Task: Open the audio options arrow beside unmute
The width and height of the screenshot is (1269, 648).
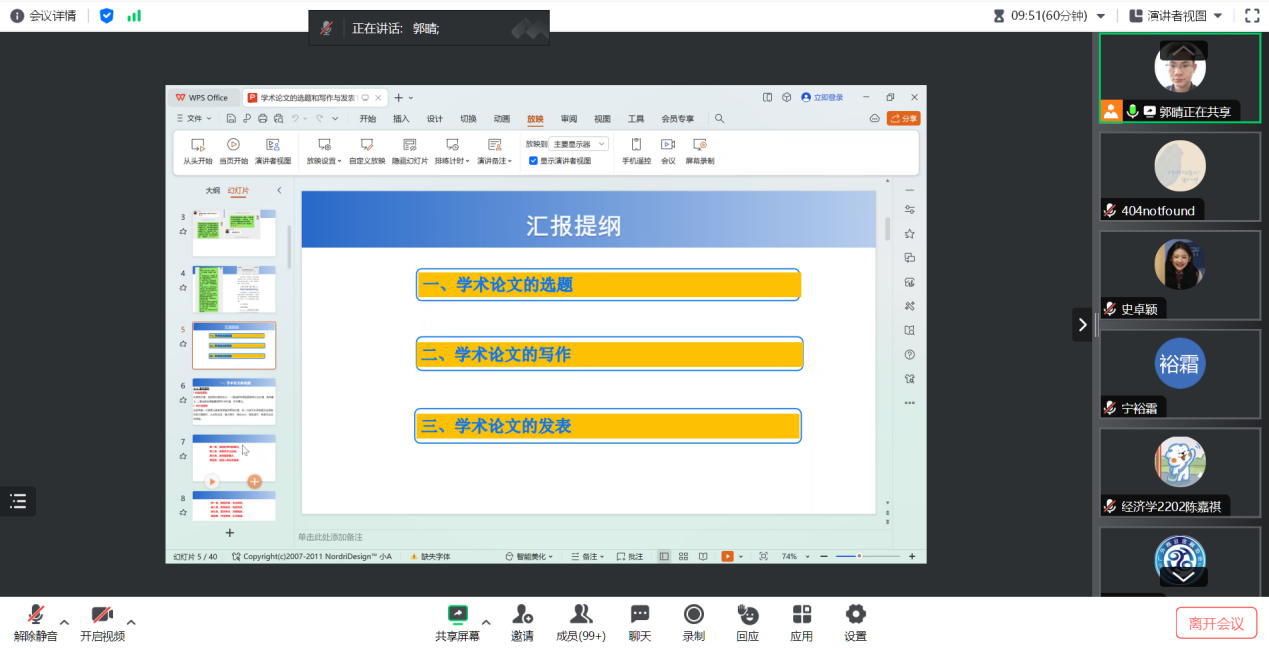Action: click(x=65, y=621)
